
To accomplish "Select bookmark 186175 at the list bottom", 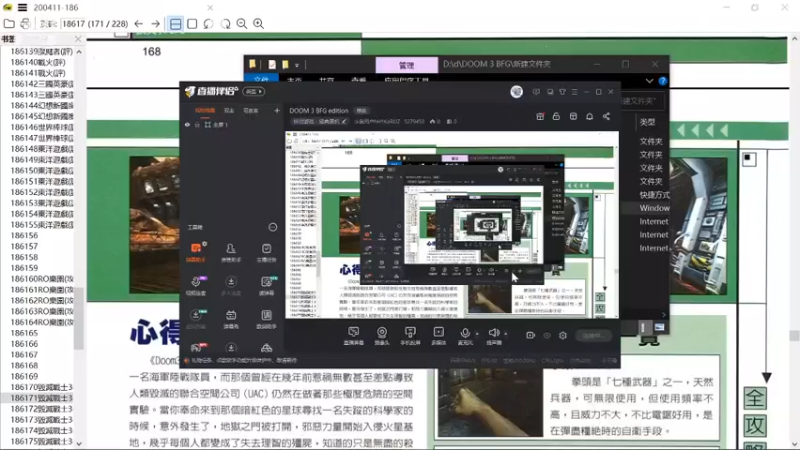I will point(42,441).
